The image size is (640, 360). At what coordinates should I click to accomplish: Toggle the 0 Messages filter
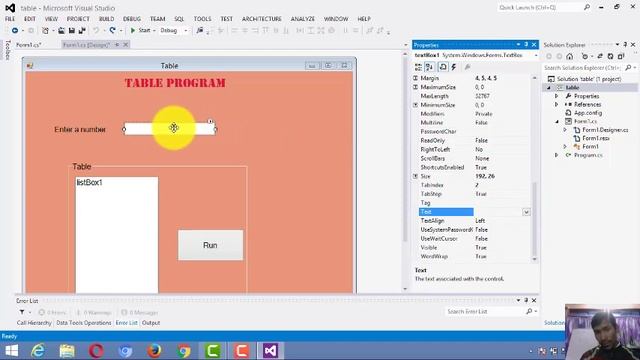point(140,313)
